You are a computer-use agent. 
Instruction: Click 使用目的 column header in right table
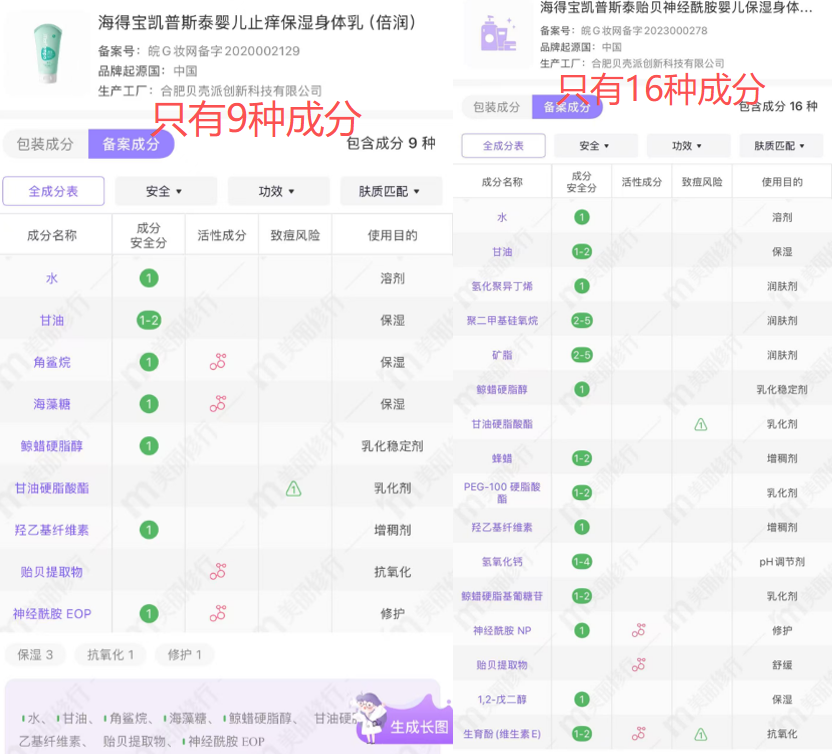tap(782, 182)
